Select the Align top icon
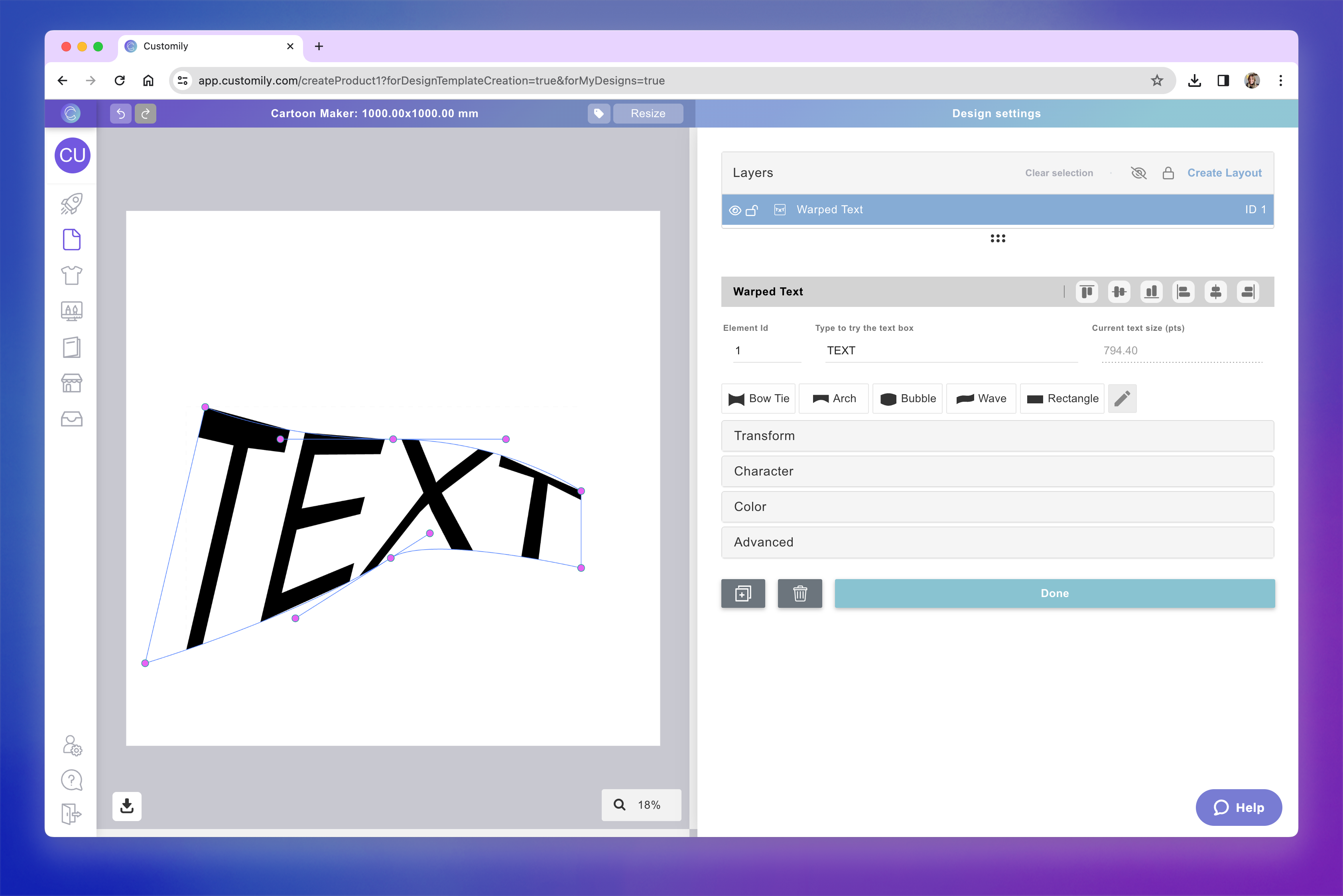This screenshot has height=896, width=1343. 1086,292
